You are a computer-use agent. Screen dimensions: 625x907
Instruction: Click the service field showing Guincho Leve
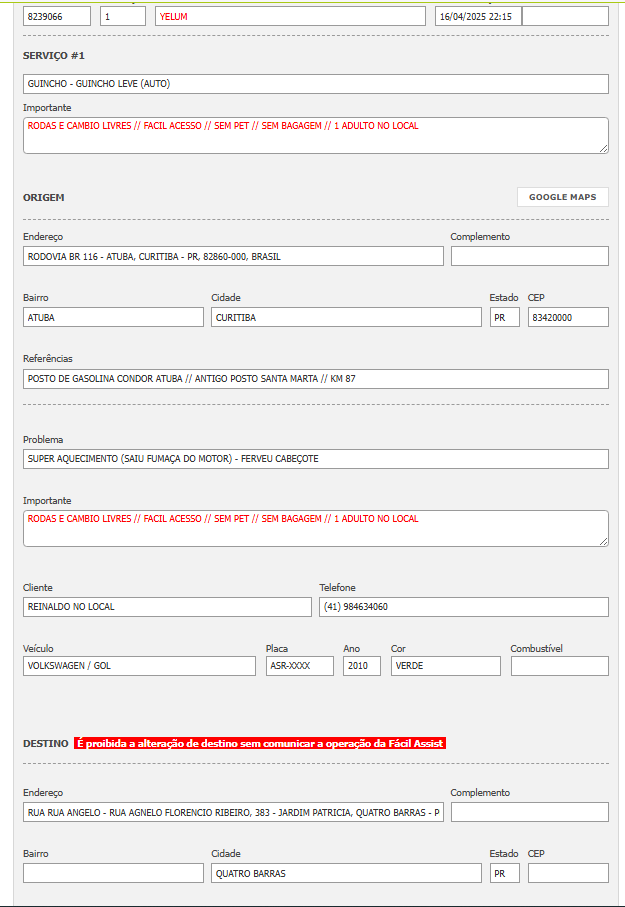[x=315, y=84]
